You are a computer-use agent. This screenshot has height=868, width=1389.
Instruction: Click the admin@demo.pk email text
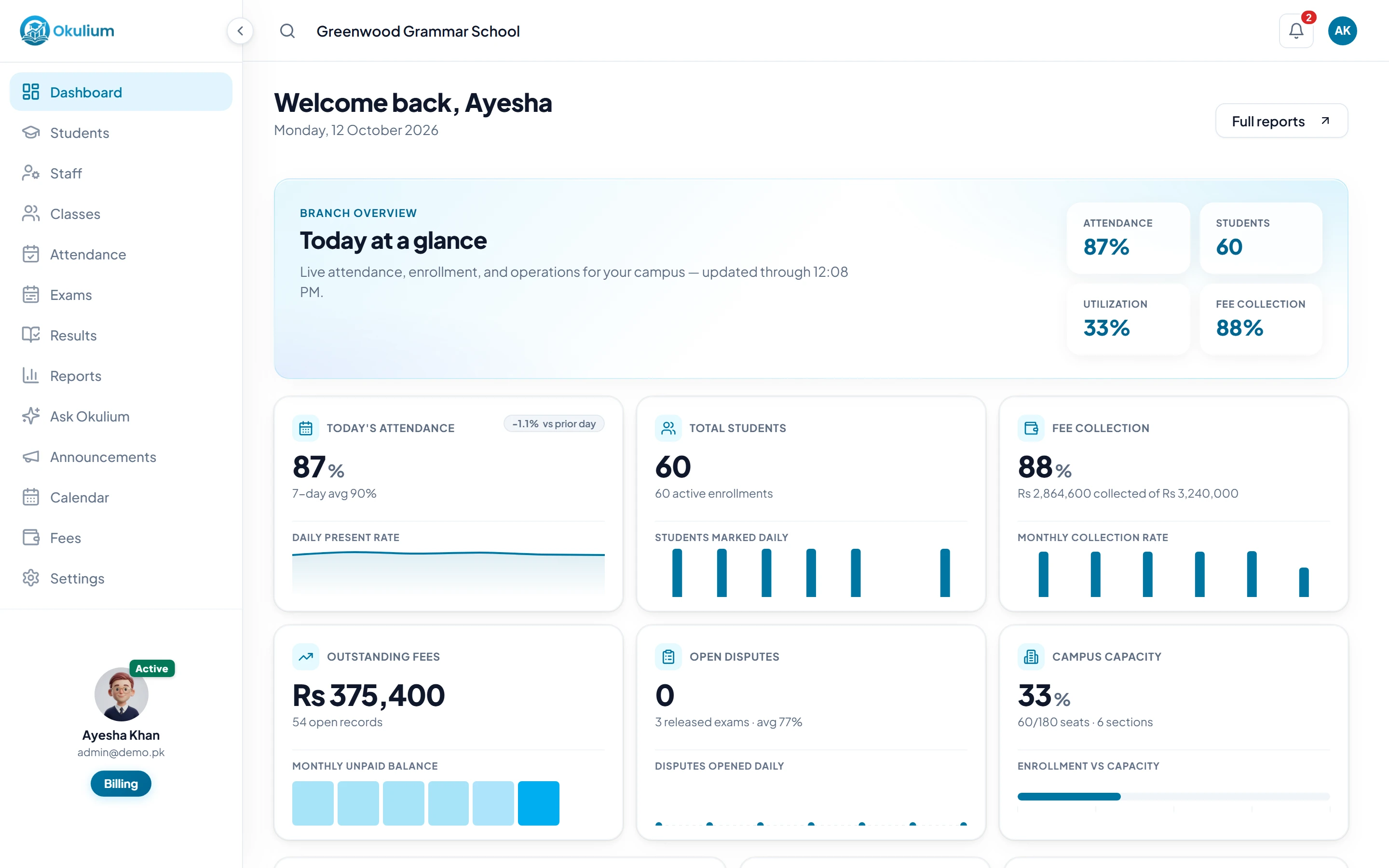pyautogui.click(x=121, y=753)
